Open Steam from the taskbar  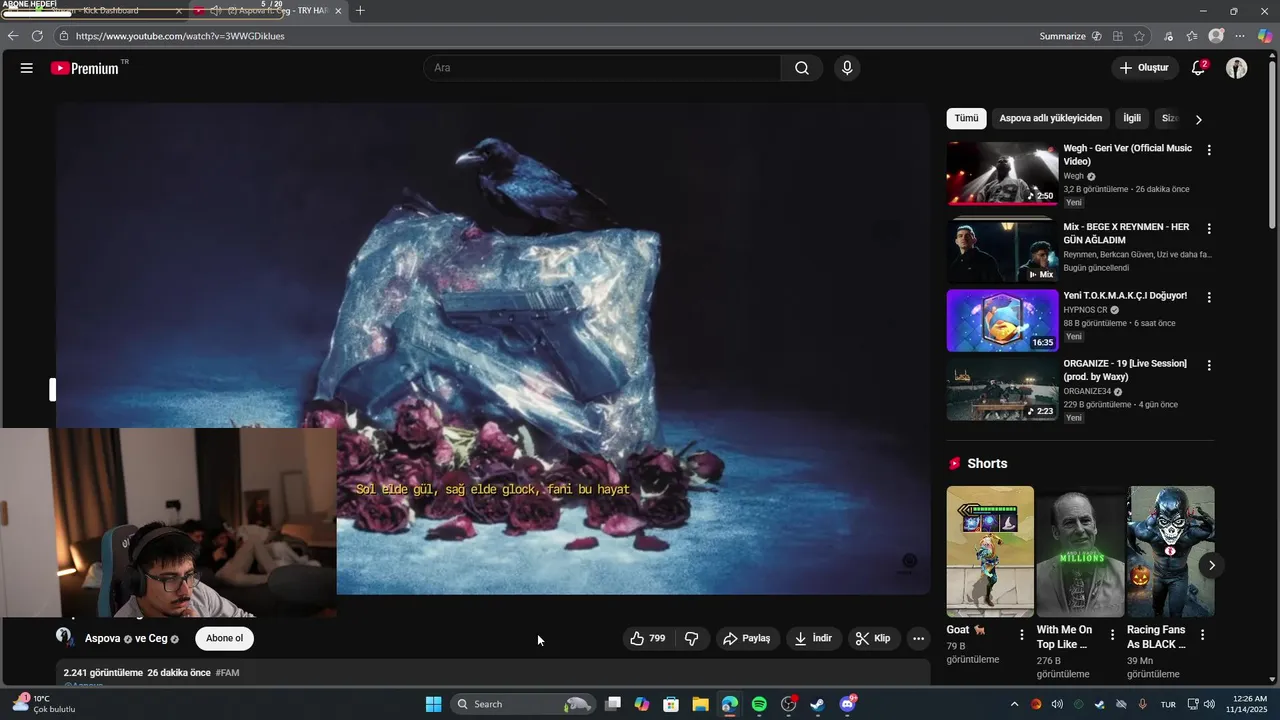(x=817, y=704)
